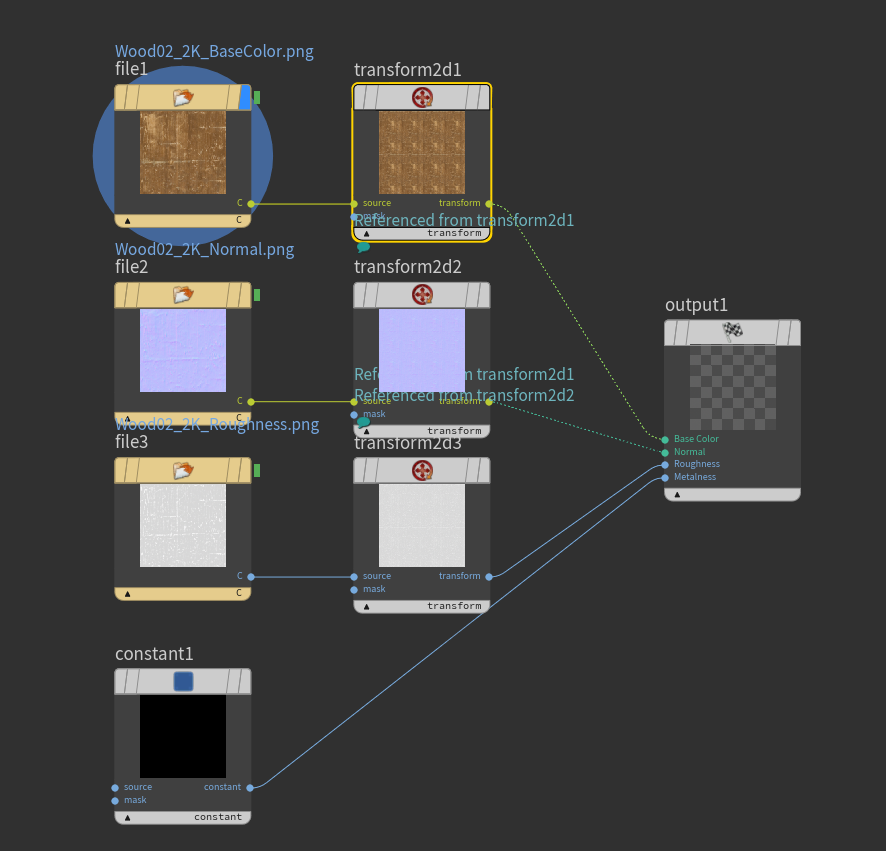Click the Metalness input port on output1

665,477
